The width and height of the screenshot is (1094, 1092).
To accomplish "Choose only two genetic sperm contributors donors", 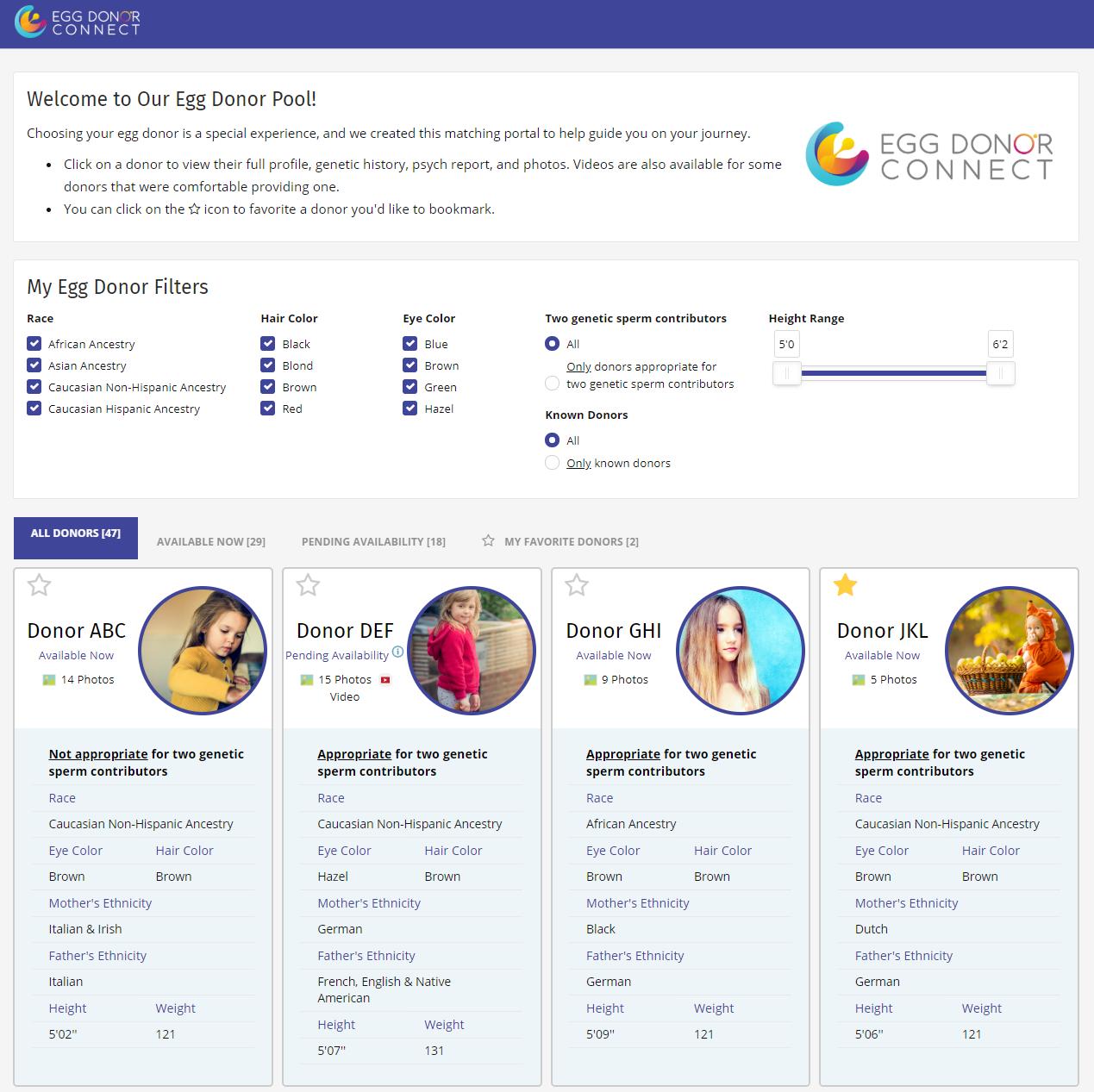I will point(553,384).
